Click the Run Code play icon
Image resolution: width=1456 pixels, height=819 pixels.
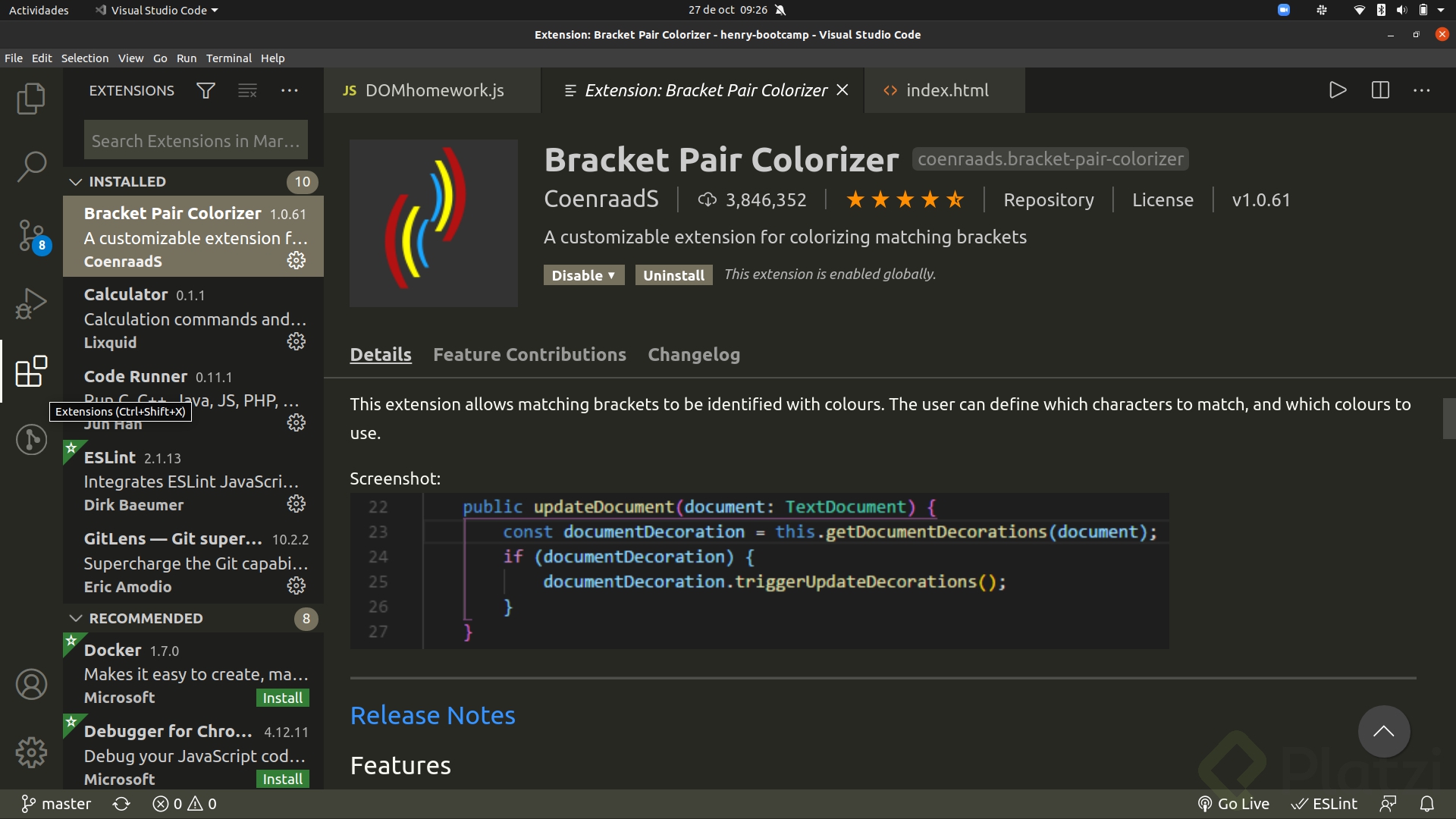[1338, 90]
